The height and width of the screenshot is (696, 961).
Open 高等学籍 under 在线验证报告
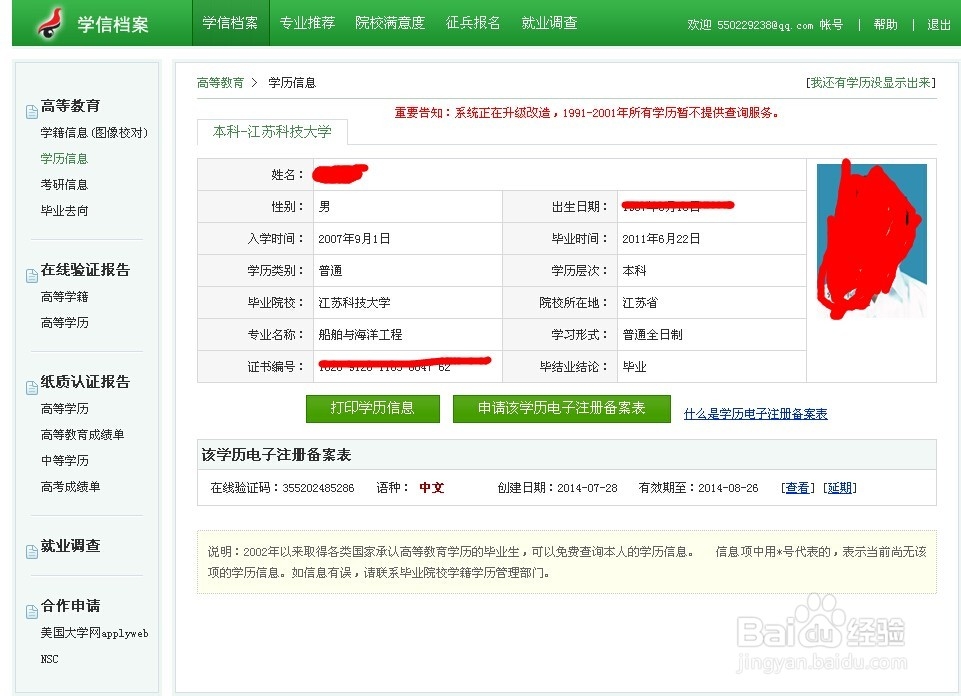tap(64, 297)
